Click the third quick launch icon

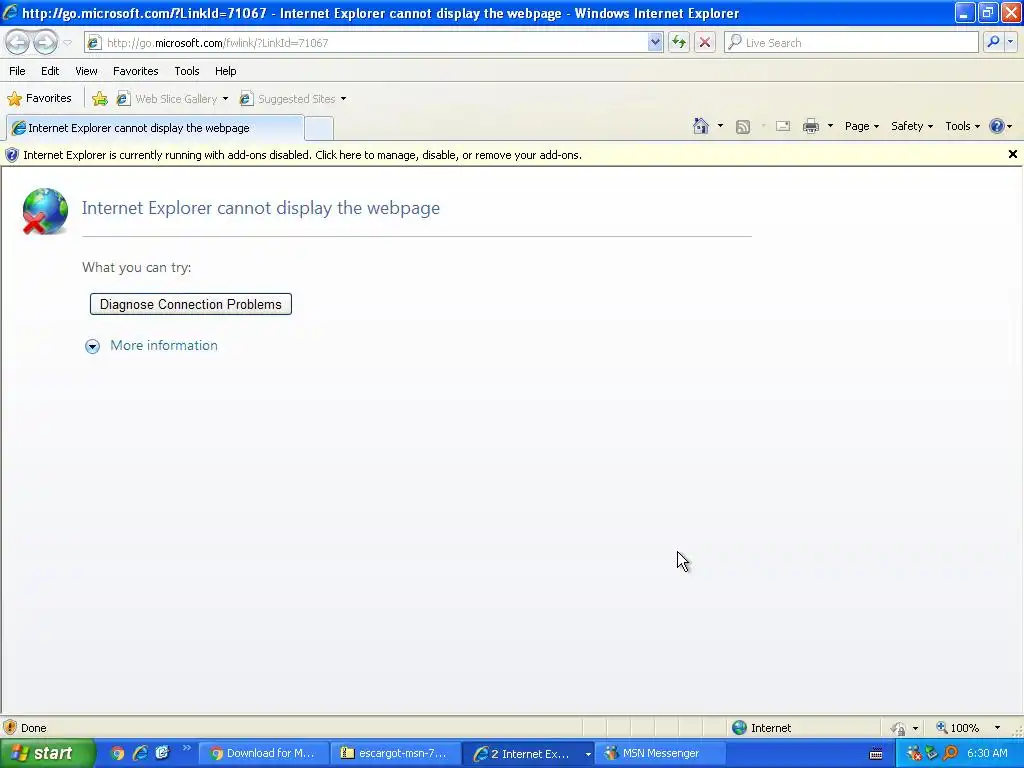(162, 753)
